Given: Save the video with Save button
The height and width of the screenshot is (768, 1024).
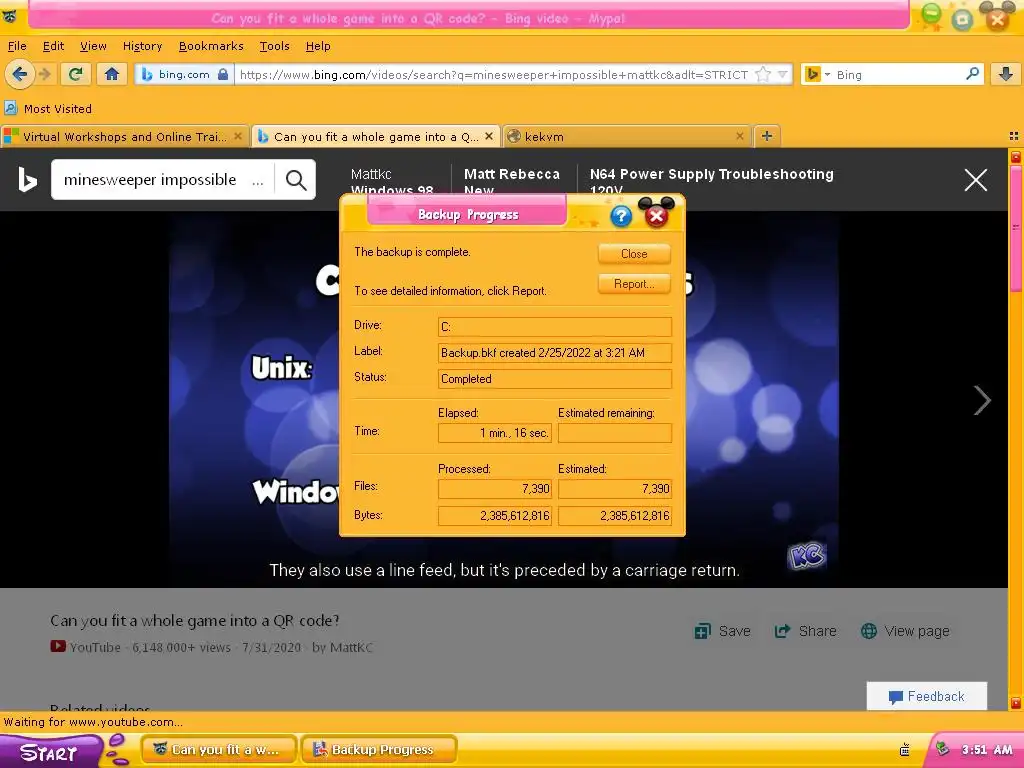Looking at the screenshot, I should coord(722,631).
